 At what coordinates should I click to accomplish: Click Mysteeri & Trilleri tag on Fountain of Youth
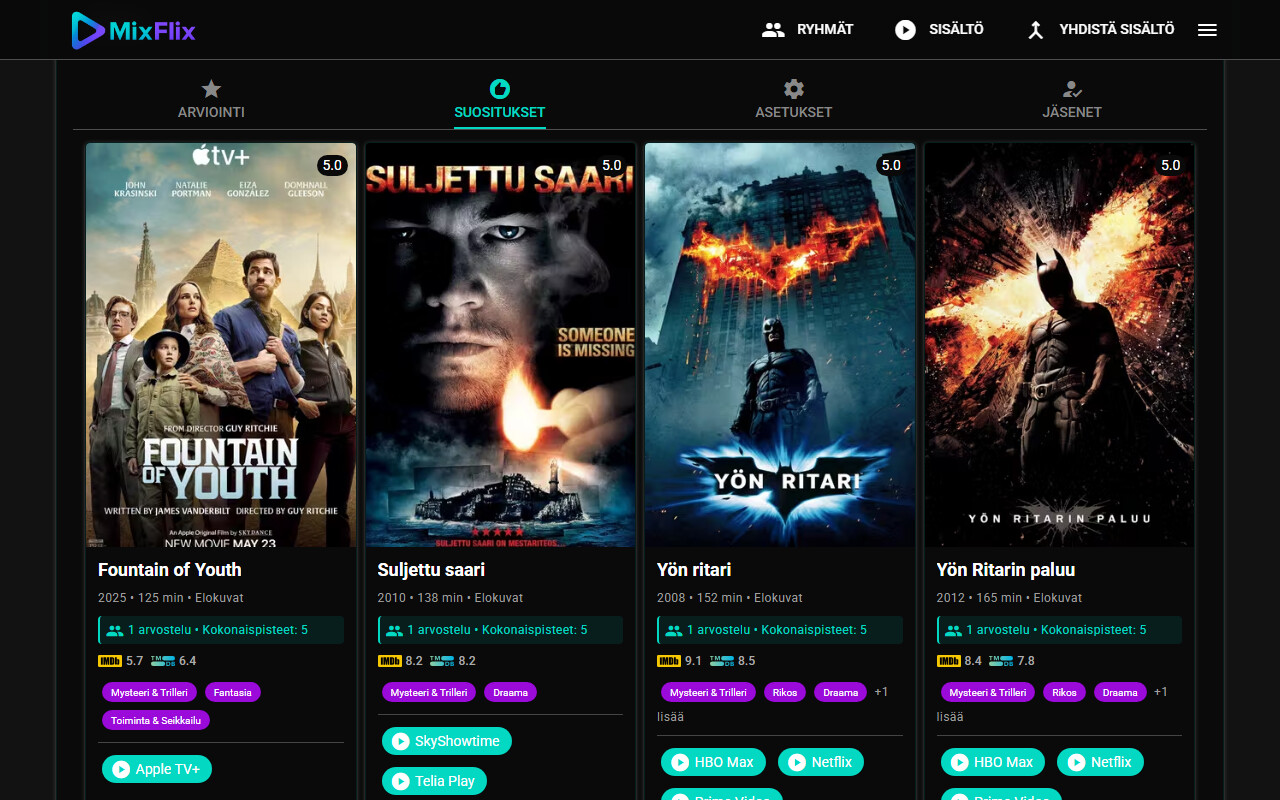pos(150,692)
